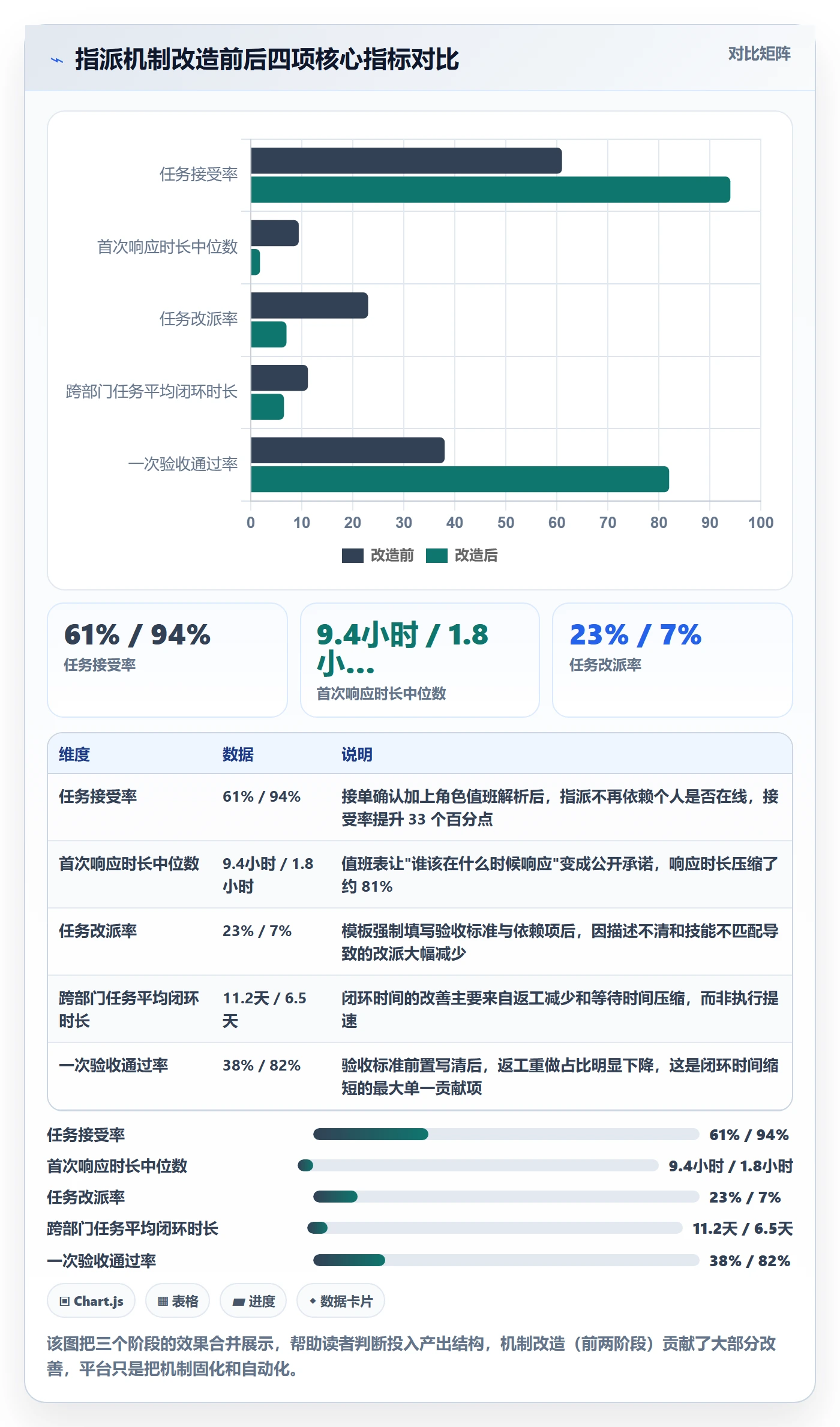Select the 改造前 bar for 跨部门任务平均闭环时长

[280, 378]
